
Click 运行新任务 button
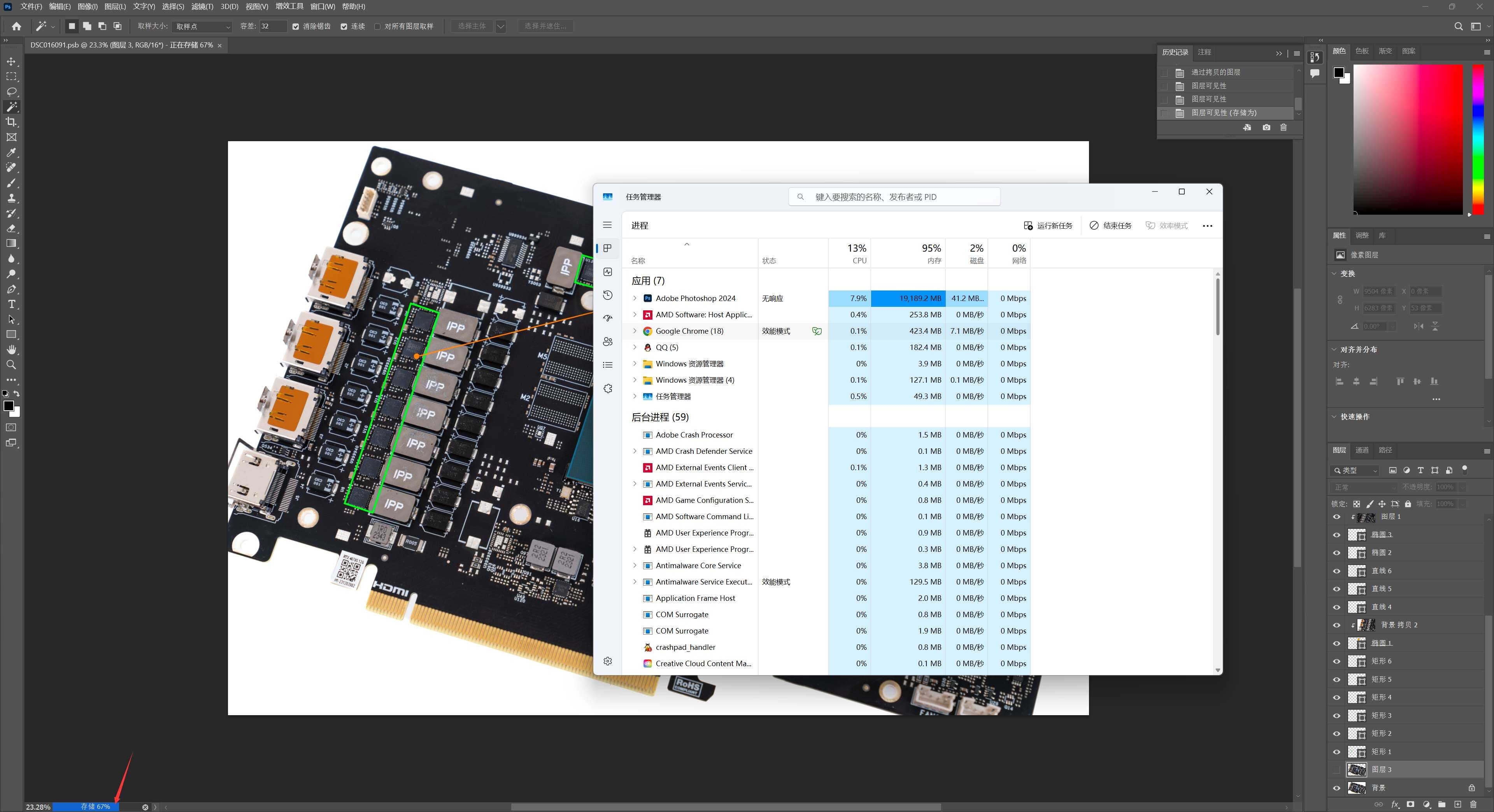(1048, 226)
